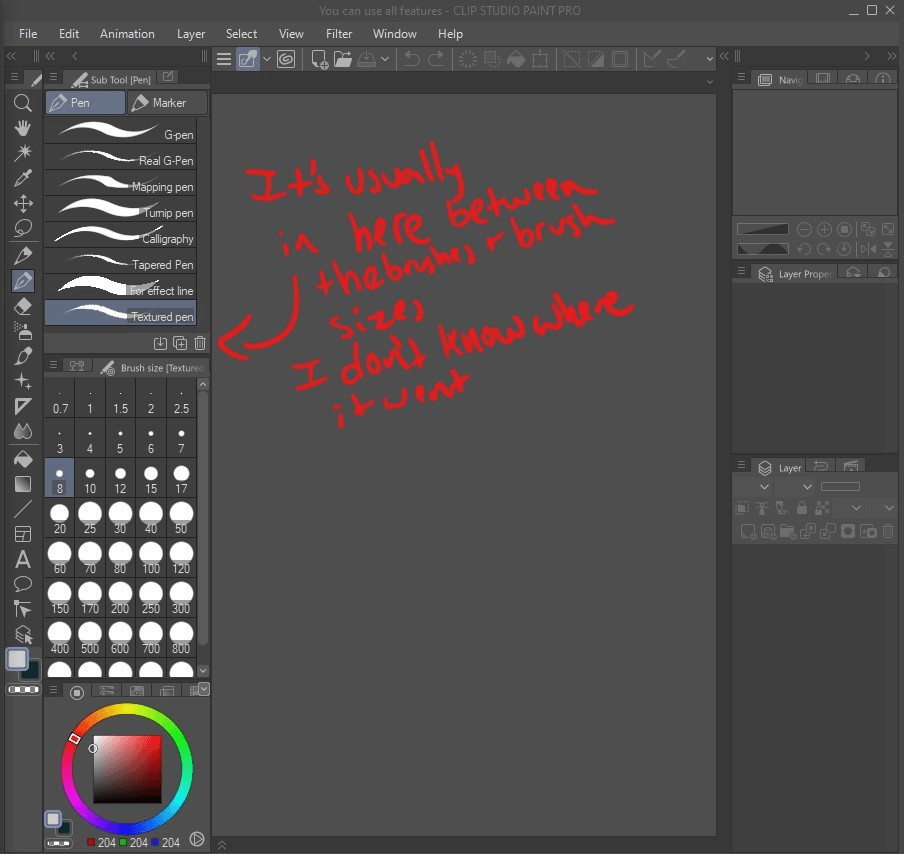Toggle lock on the current layer
904x854 pixels.
801,508
